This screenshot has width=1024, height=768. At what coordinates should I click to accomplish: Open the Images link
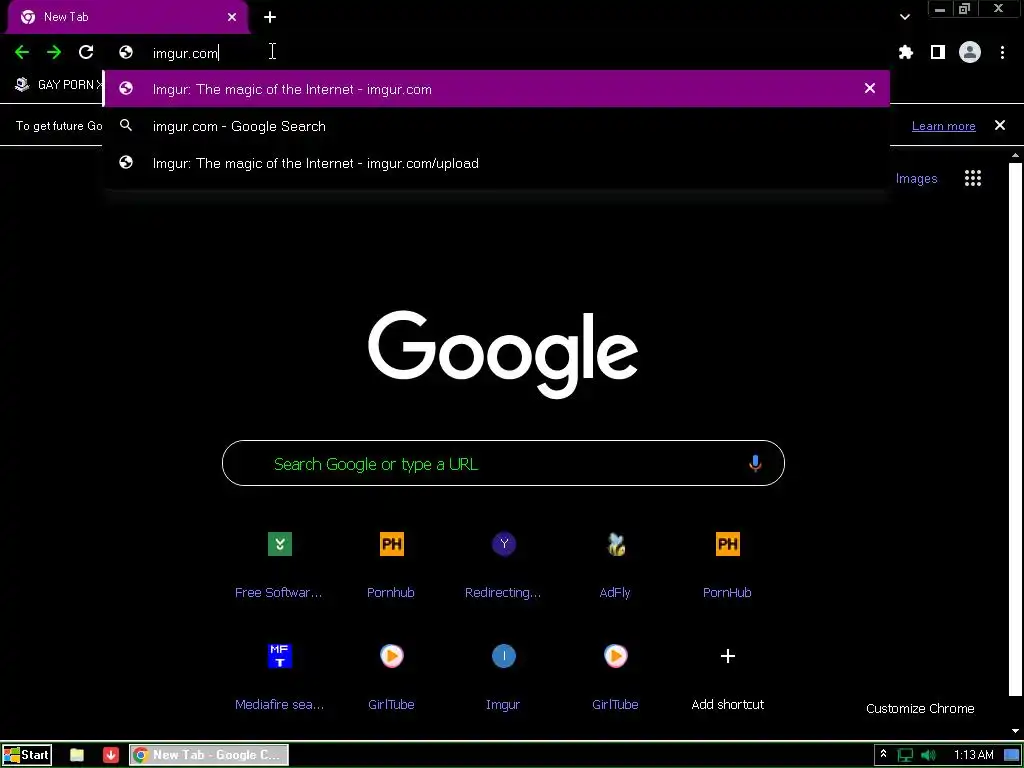coord(916,178)
